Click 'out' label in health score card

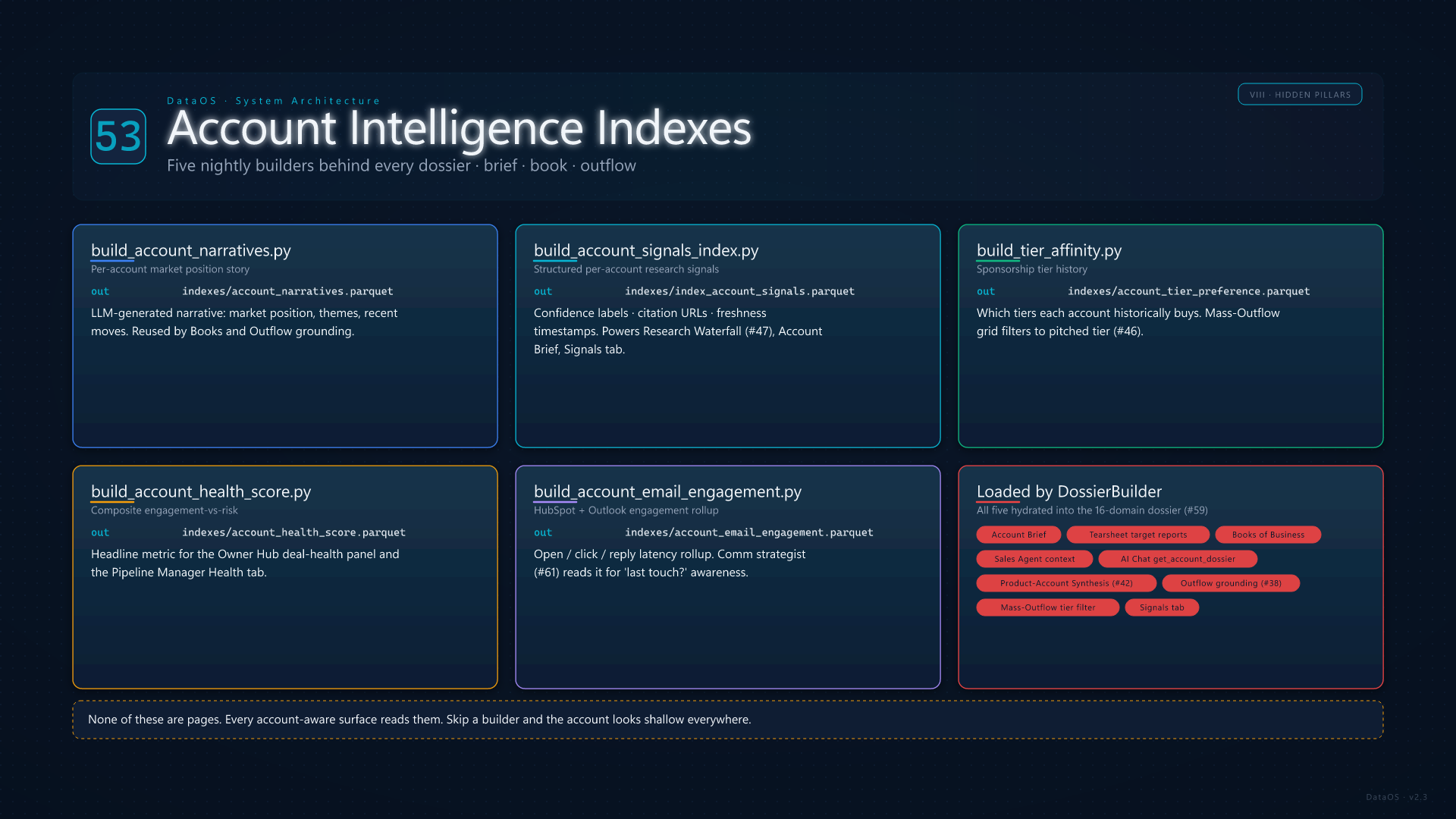pyautogui.click(x=100, y=532)
